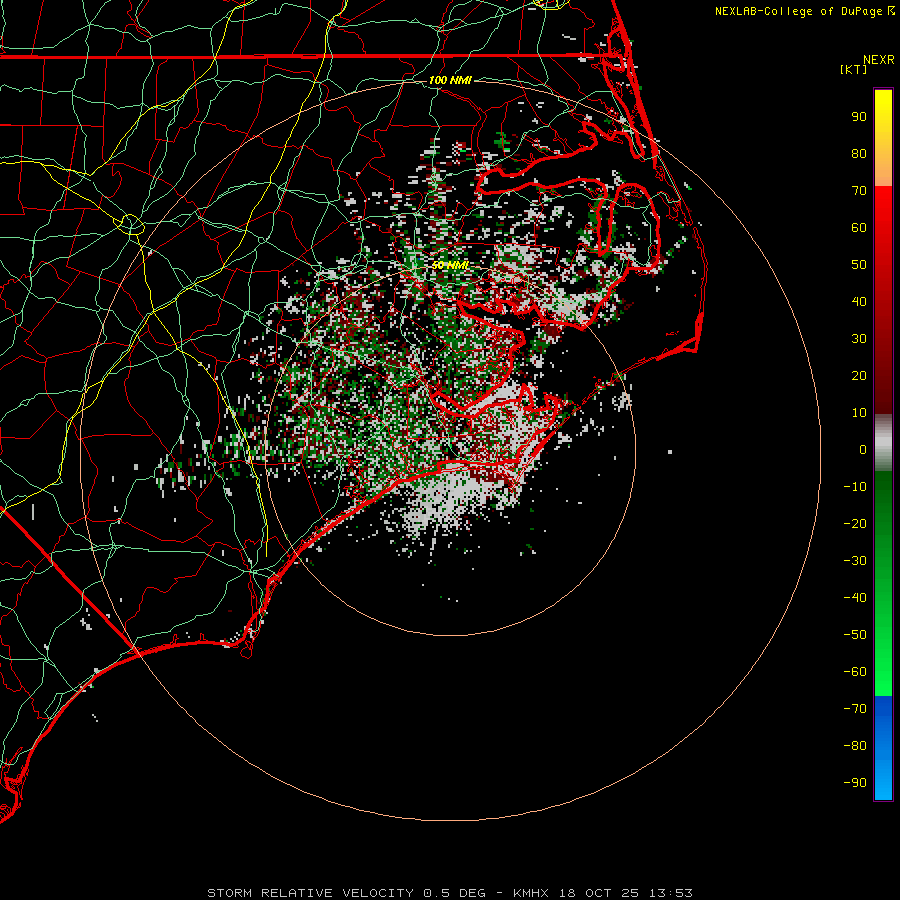Click the -20 knot scale label
The width and height of the screenshot is (900, 900).
[x=855, y=524]
